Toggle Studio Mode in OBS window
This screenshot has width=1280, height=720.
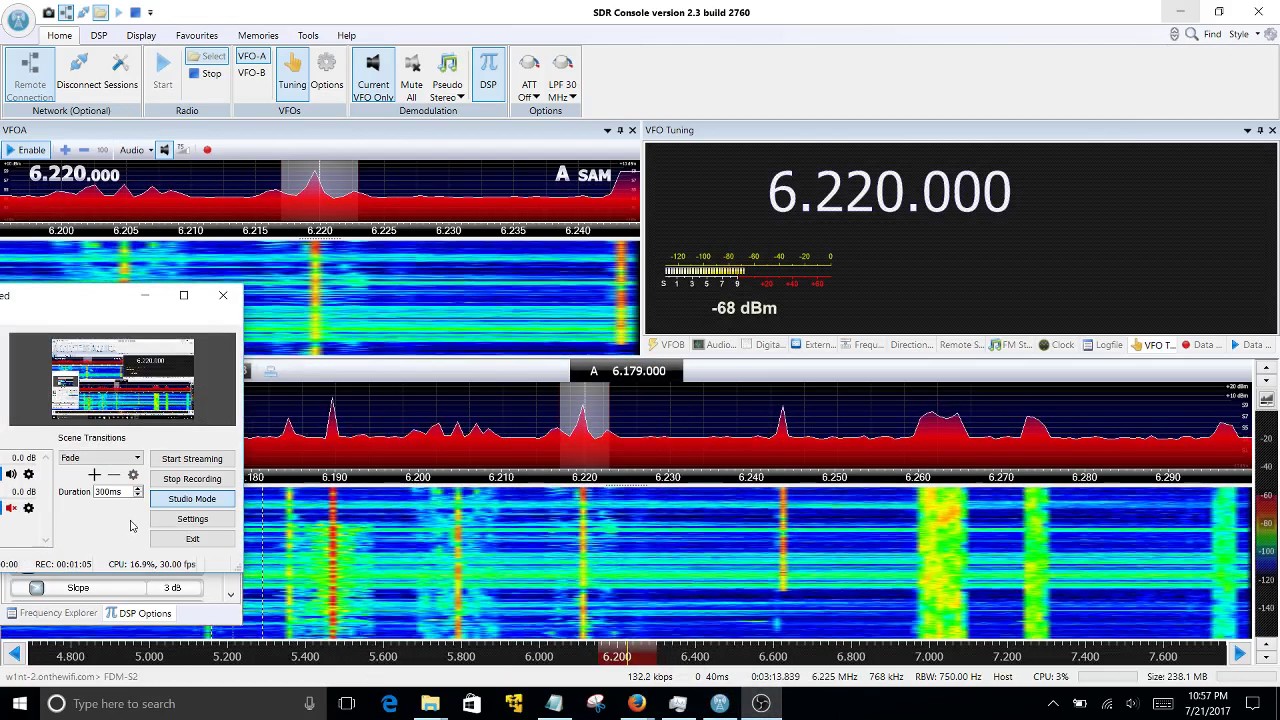click(x=192, y=499)
